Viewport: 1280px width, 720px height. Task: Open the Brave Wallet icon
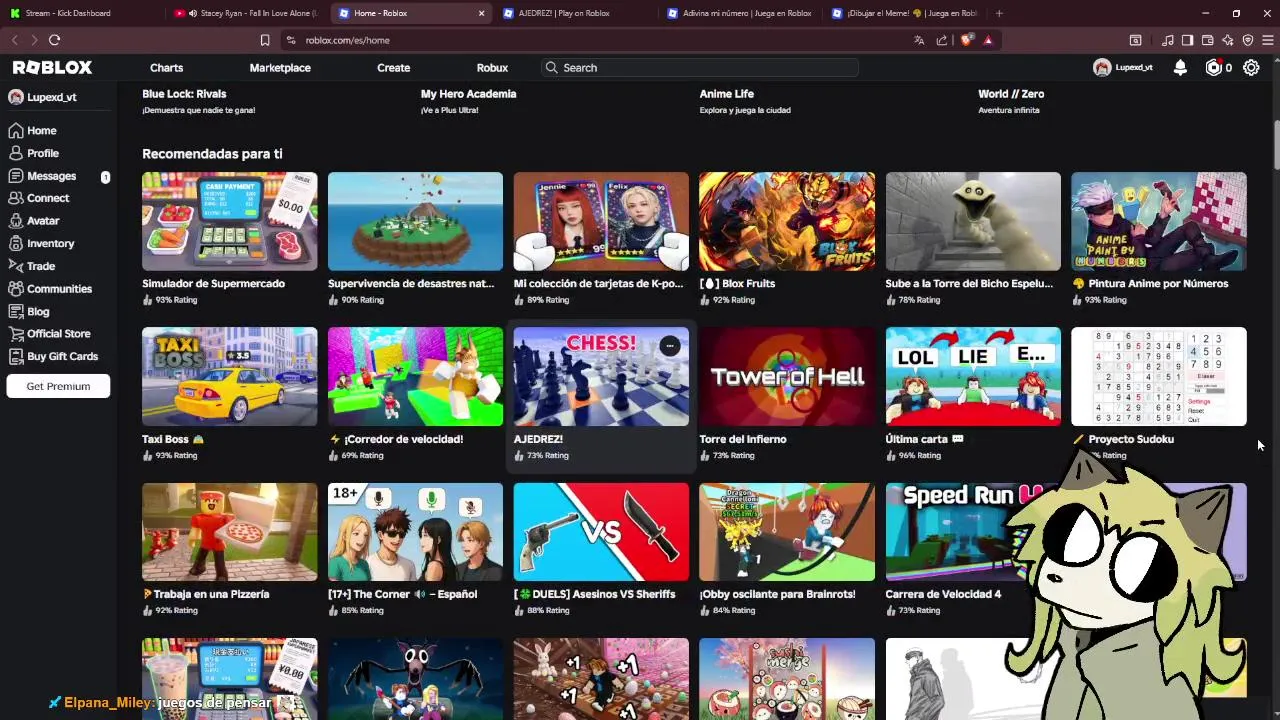[1208, 40]
